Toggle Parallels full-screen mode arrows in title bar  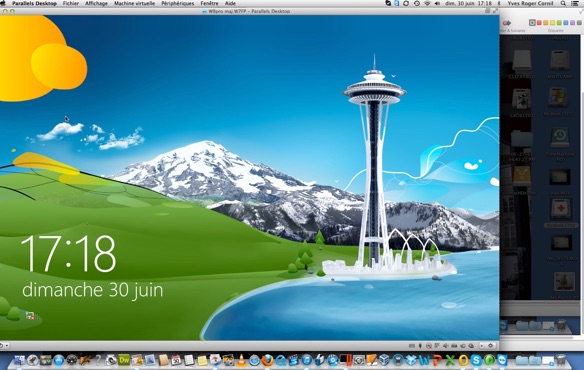(x=495, y=11)
